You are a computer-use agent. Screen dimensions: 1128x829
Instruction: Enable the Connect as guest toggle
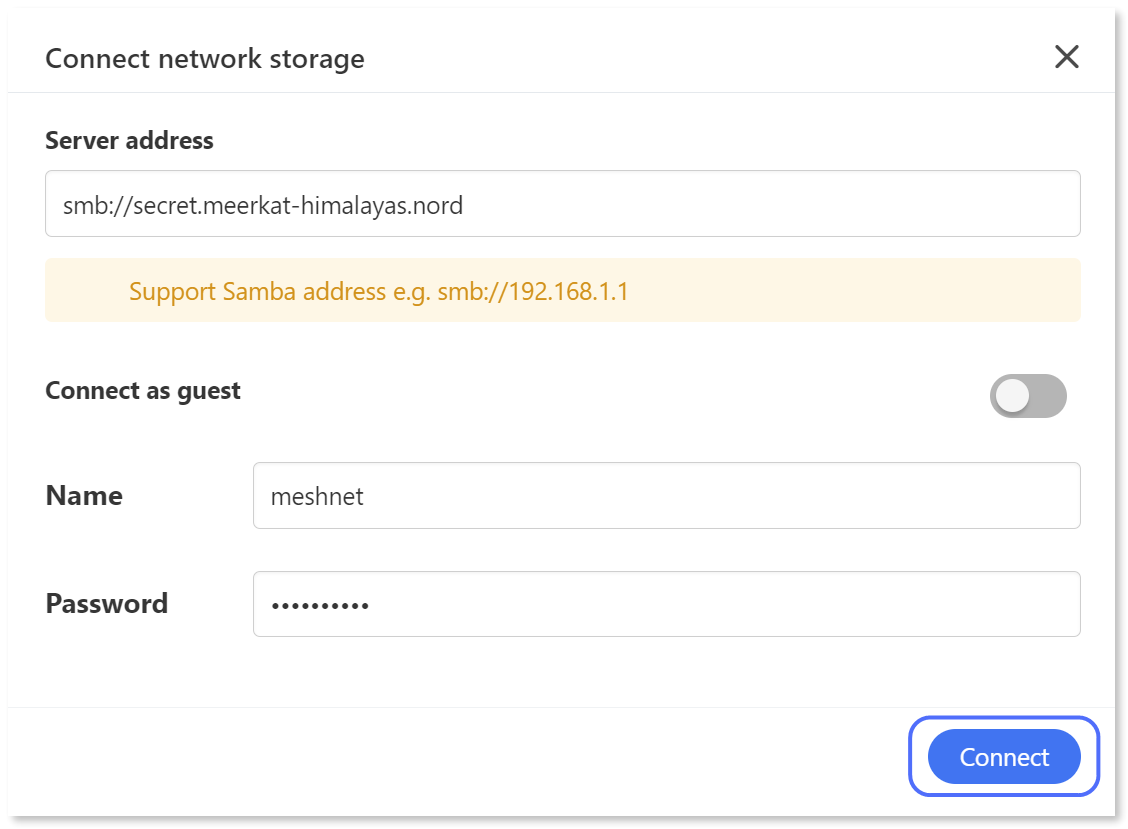tap(1028, 396)
